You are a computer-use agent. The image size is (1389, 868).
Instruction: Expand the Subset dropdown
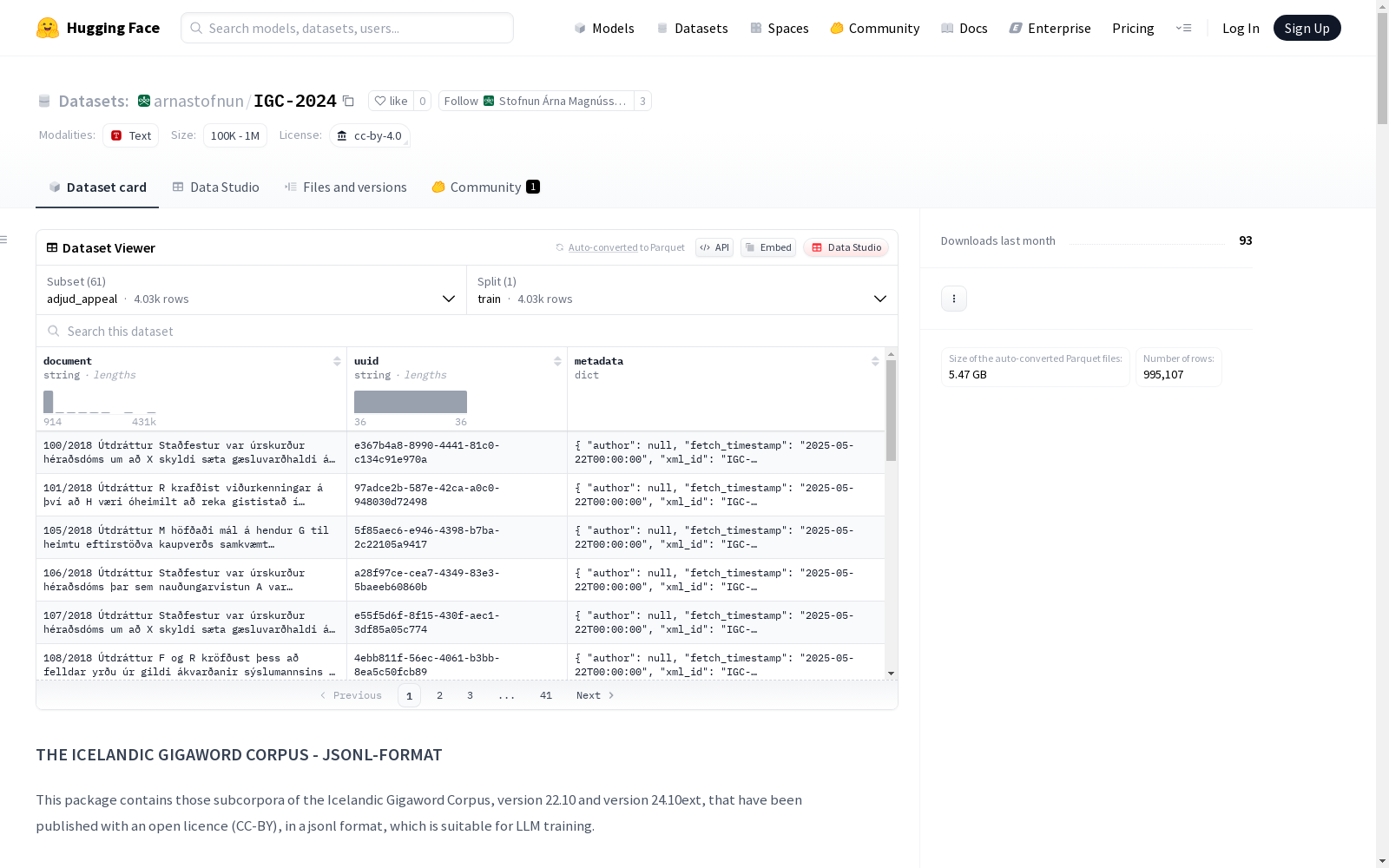[252, 290]
